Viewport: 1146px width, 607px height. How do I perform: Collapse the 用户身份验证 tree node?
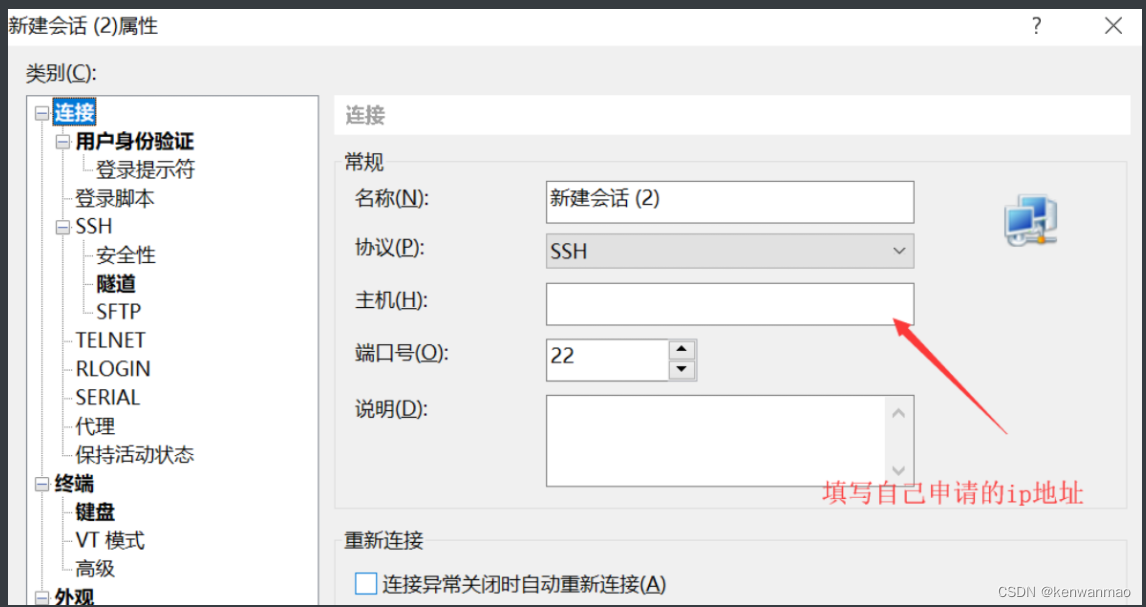click(64, 142)
